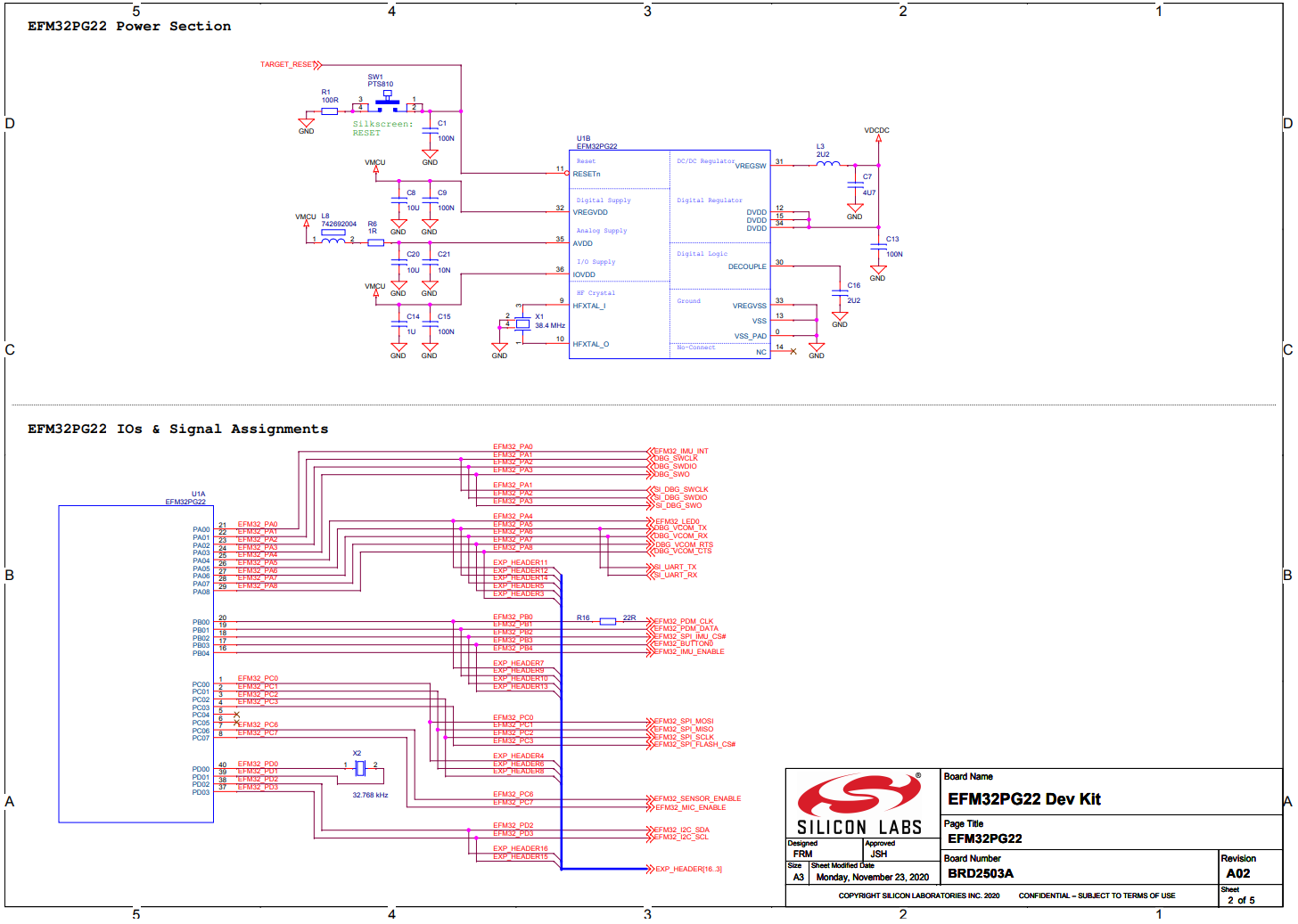Click the R16 22R resistor symbol
The width and height of the screenshot is (1298, 924).
[607, 621]
